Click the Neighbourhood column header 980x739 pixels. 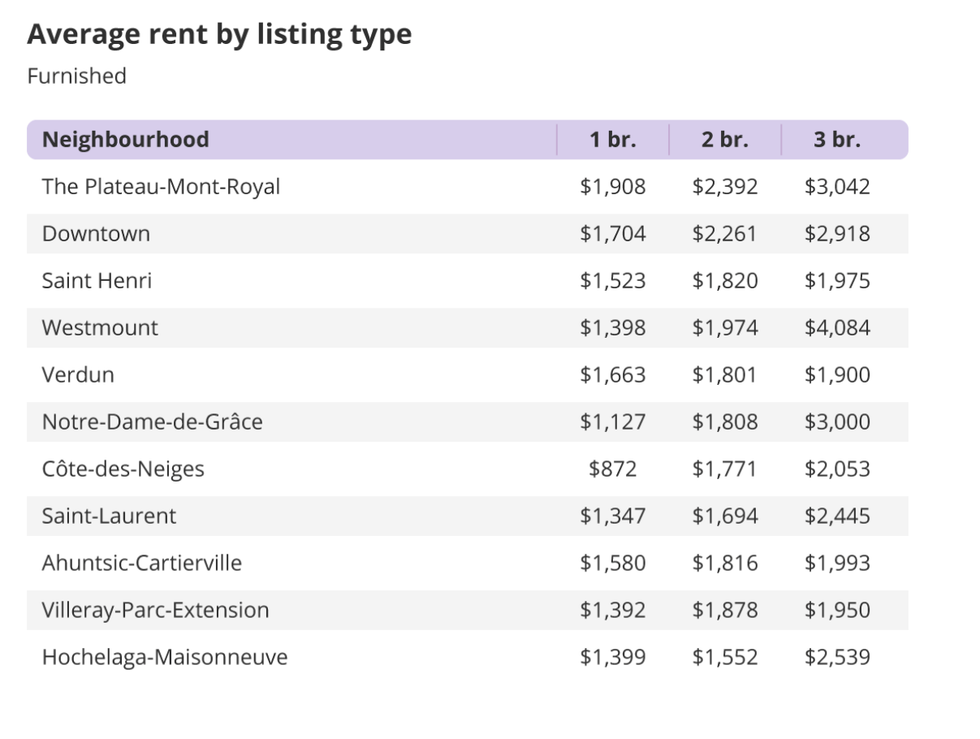click(125, 140)
